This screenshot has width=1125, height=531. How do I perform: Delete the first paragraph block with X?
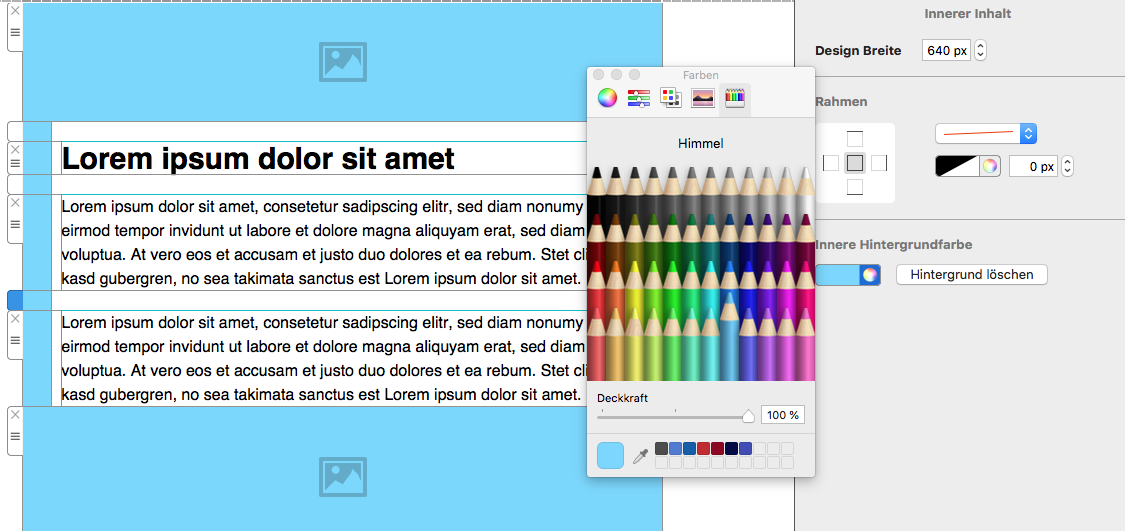[x=15, y=202]
